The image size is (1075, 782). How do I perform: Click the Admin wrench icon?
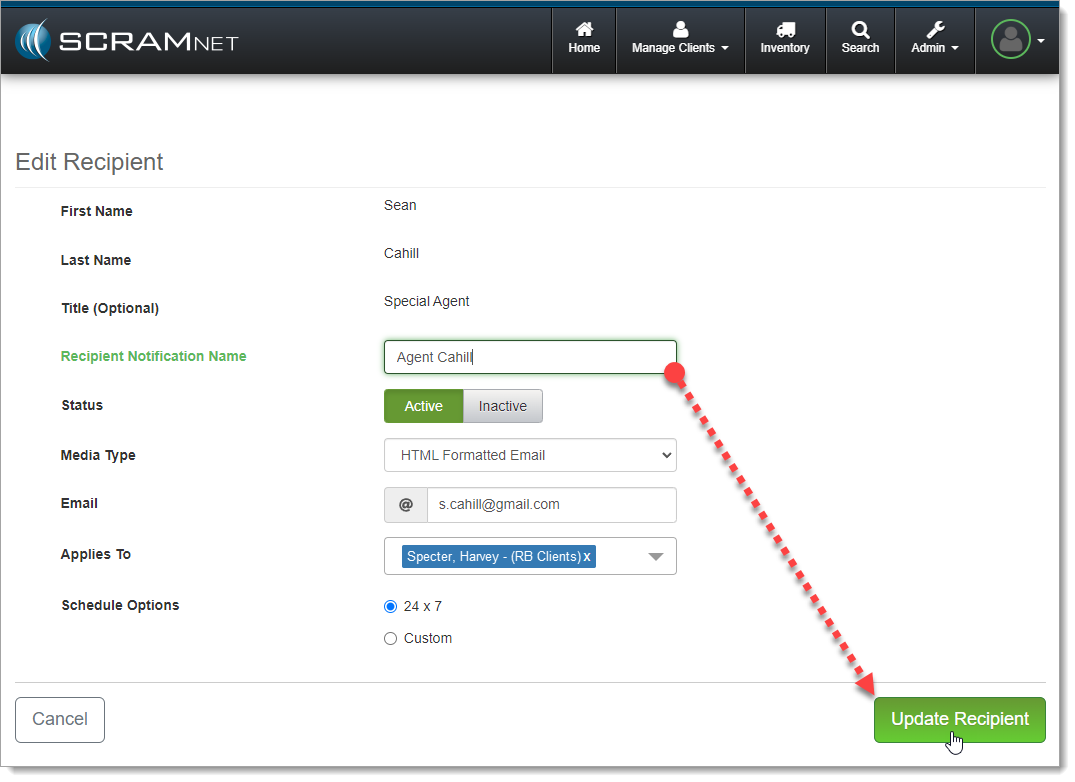click(x=935, y=30)
